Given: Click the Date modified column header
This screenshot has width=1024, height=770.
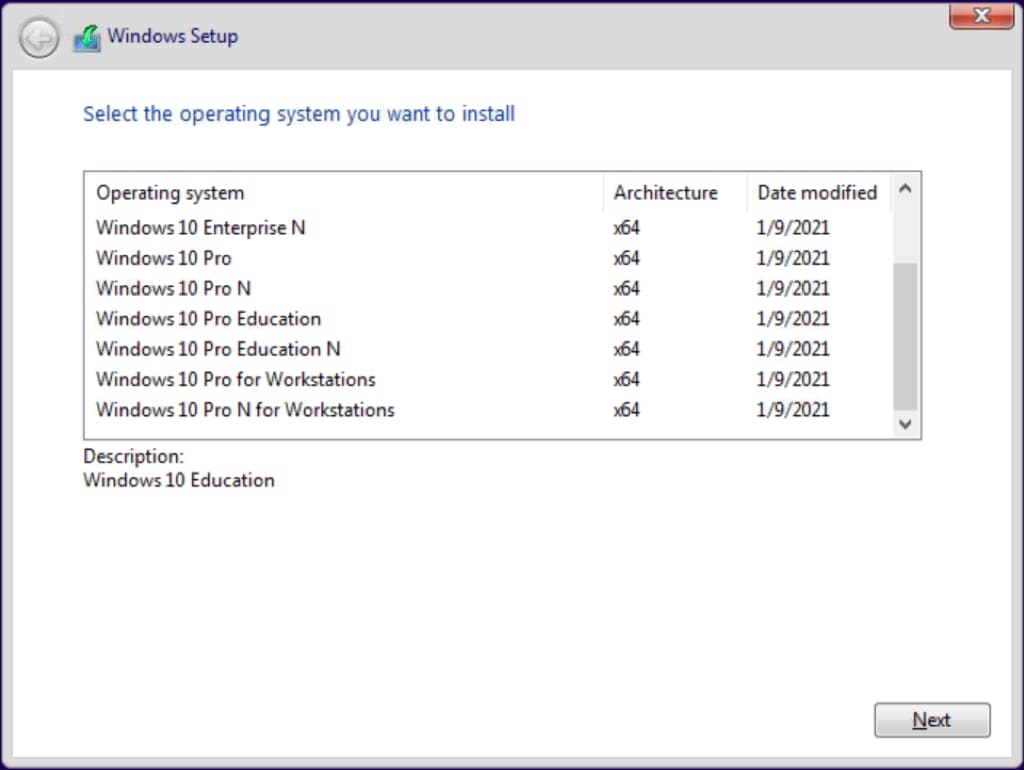Looking at the screenshot, I should [x=816, y=193].
